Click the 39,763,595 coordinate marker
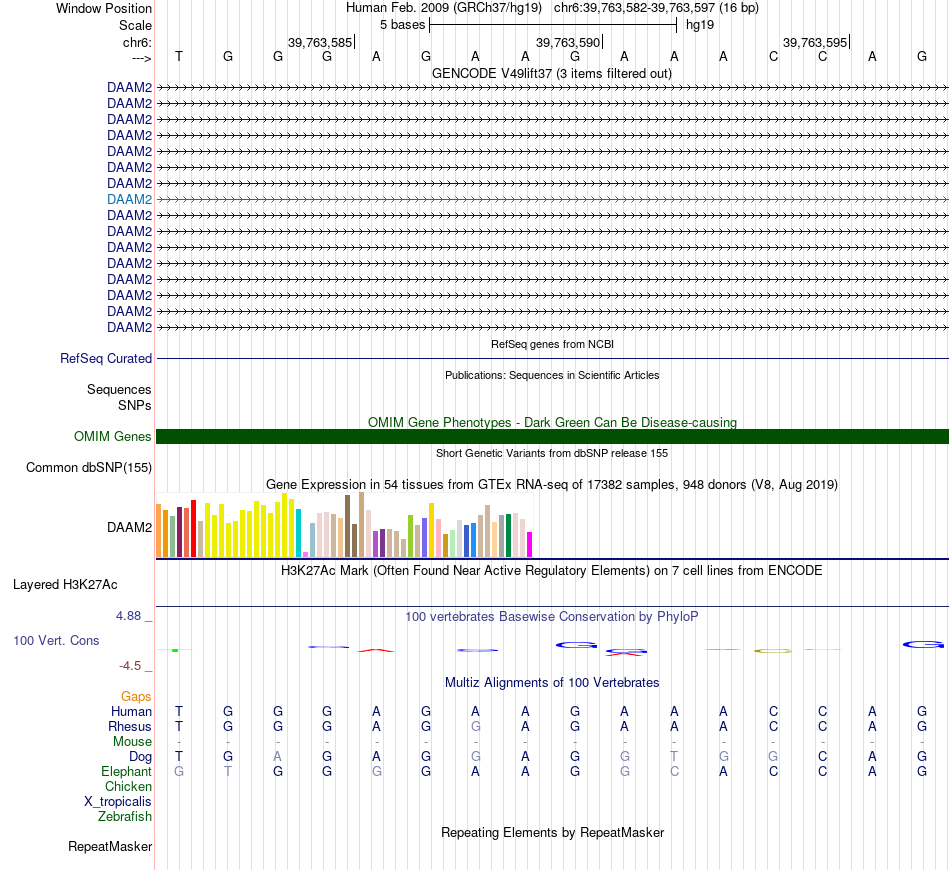Screen dimensions: 950x870 (815, 42)
